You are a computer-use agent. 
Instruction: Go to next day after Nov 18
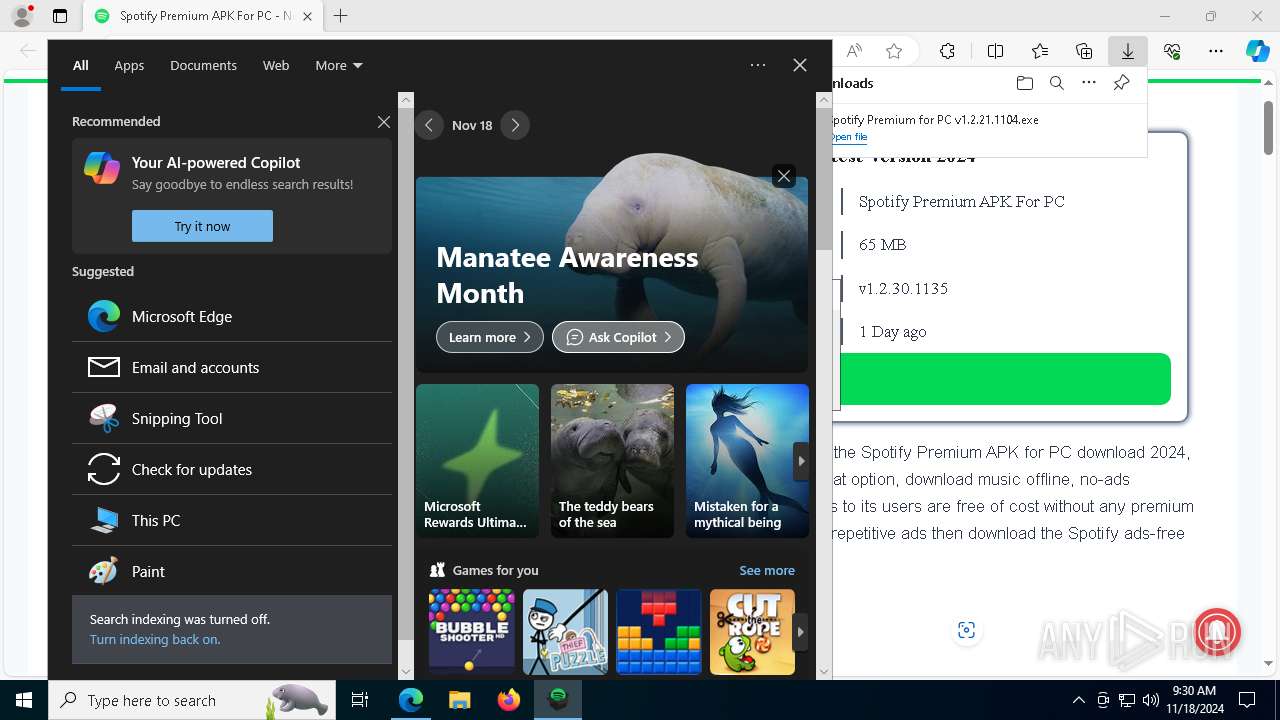[x=515, y=125]
